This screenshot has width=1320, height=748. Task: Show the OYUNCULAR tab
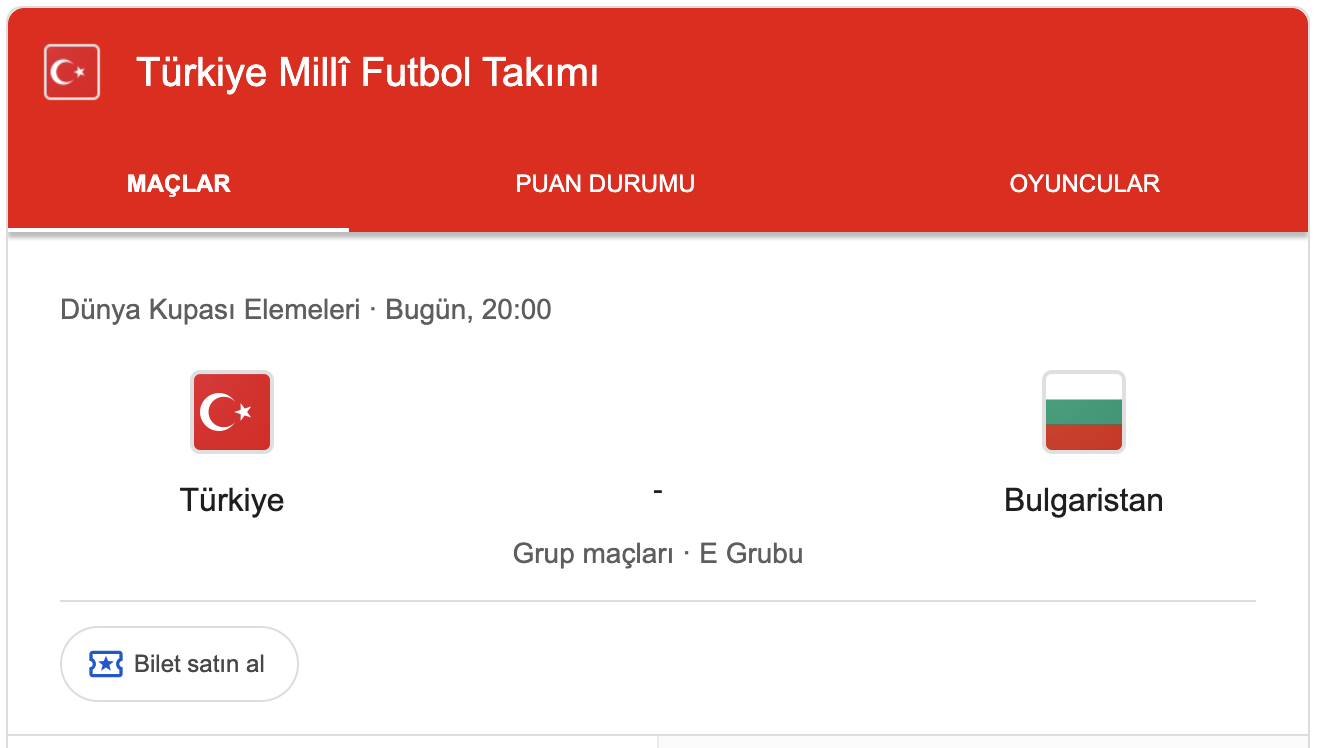click(x=1084, y=184)
